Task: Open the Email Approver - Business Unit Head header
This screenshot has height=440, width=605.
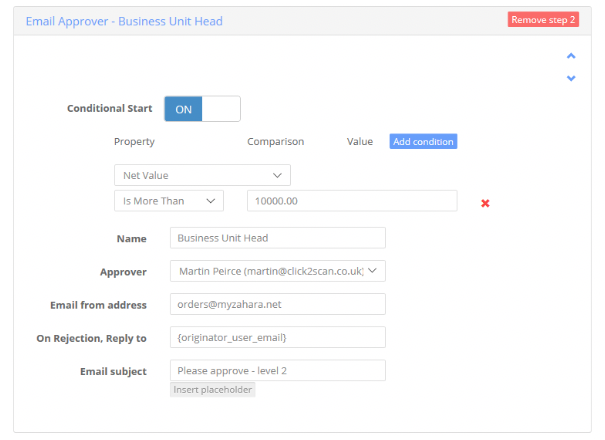Action: pos(124,21)
